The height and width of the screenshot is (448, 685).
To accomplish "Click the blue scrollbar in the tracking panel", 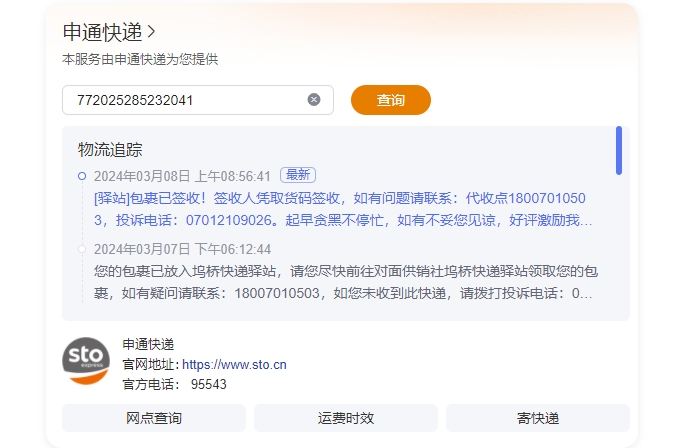I will click(x=619, y=150).
